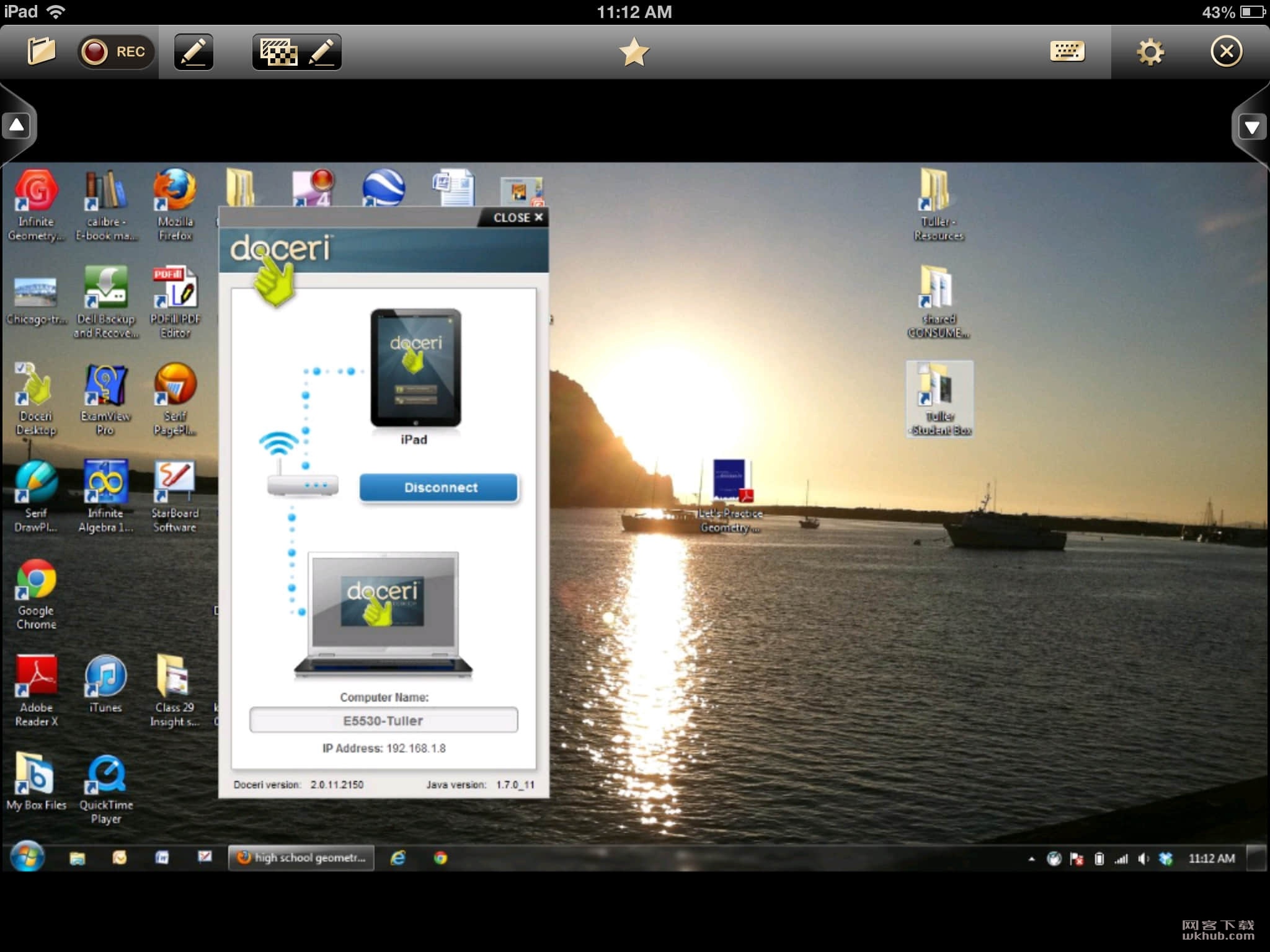Launch QuickTime Player

(x=105, y=790)
